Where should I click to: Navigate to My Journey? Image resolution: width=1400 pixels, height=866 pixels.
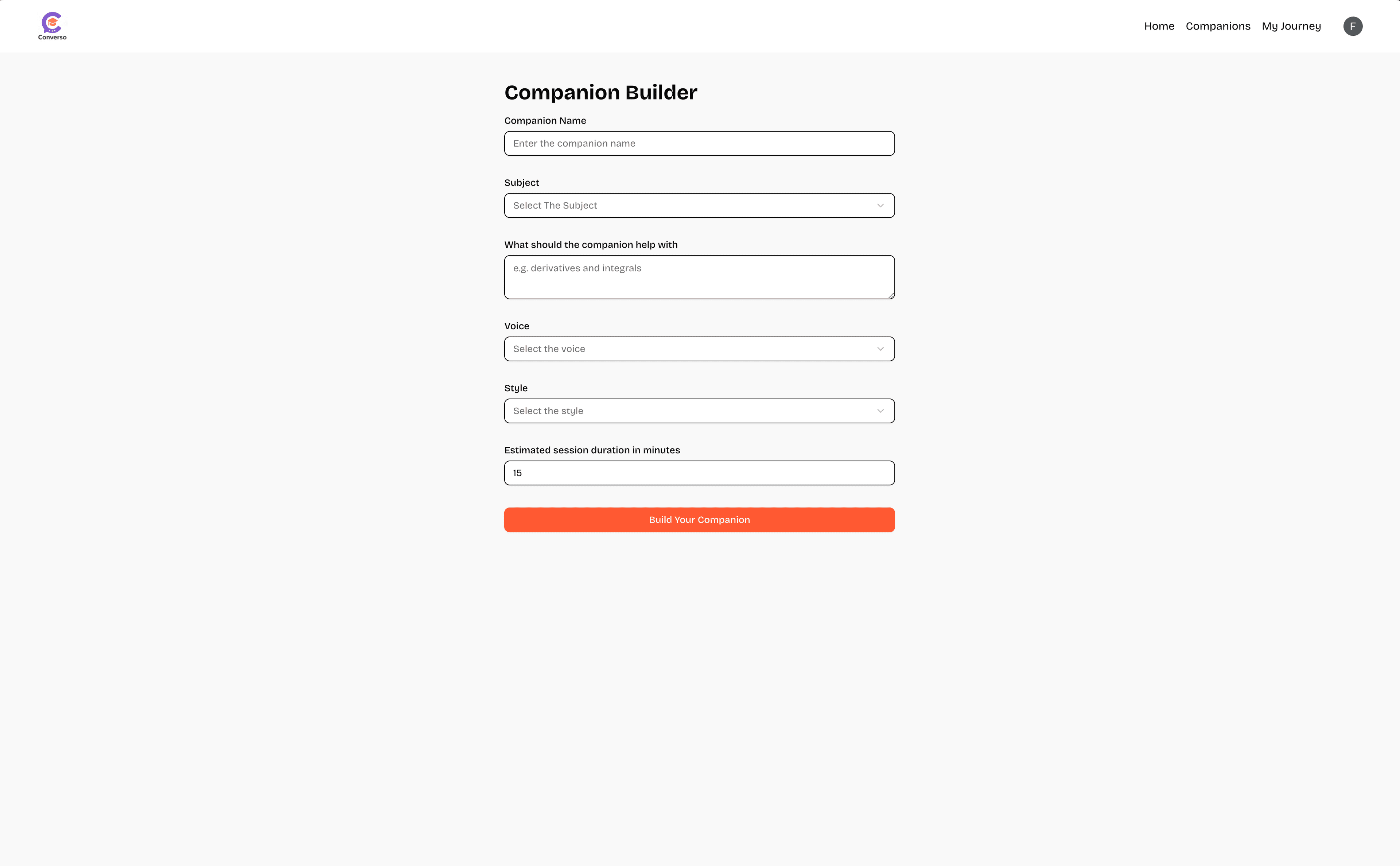[x=1291, y=26]
